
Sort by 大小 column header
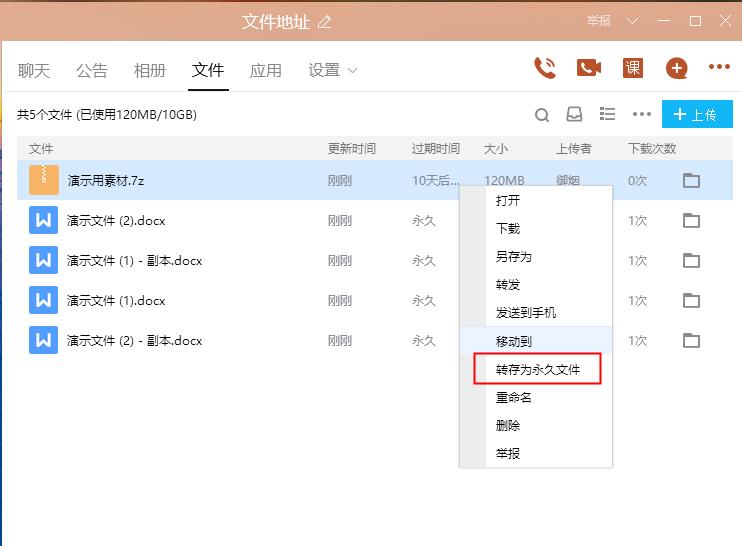tap(495, 149)
